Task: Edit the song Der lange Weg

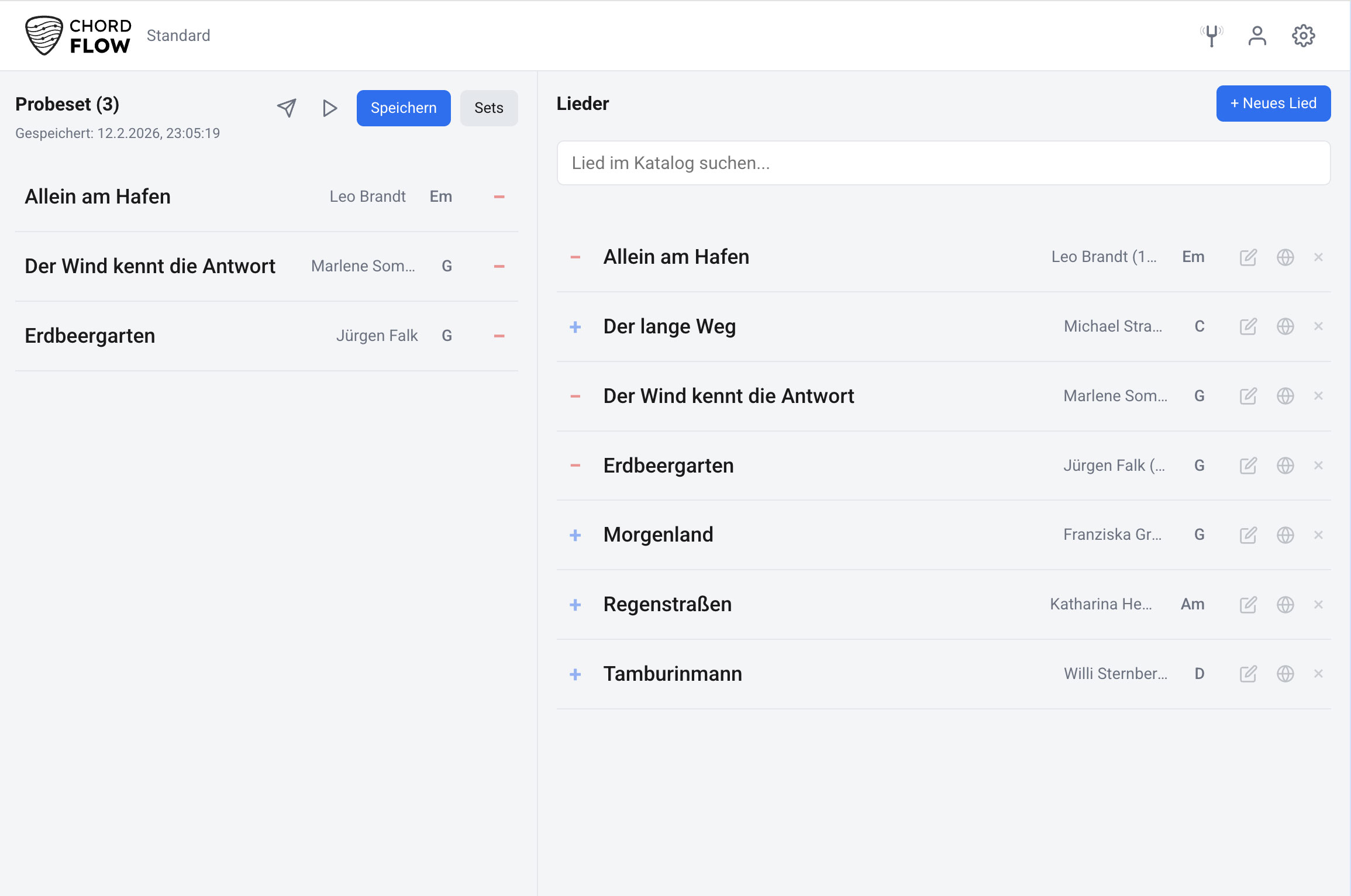Action: pyautogui.click(x=1248, y=326)
